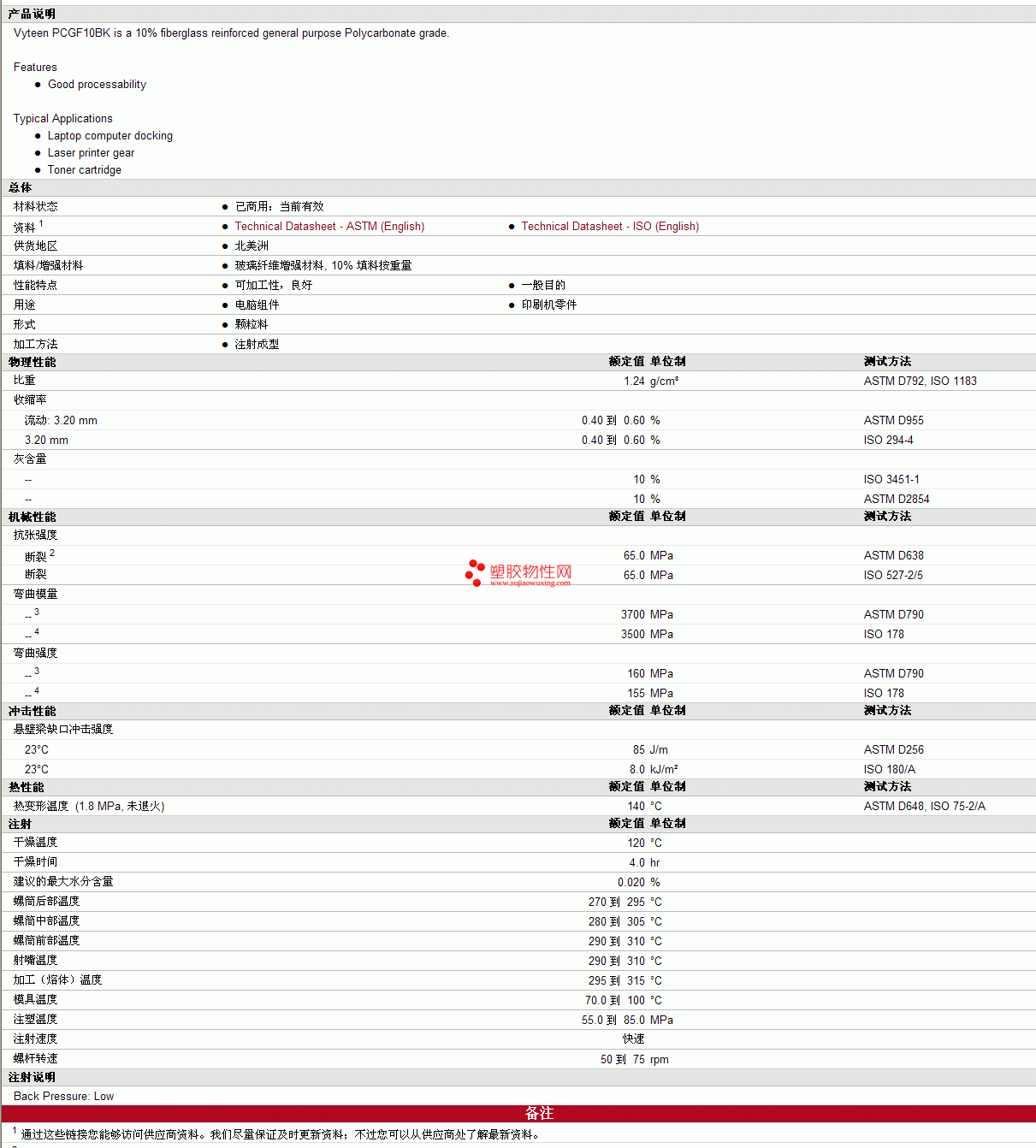
Task: Click 可加工性, 良好 feature text
Action: pyautogui.click(x=274, y=286)
